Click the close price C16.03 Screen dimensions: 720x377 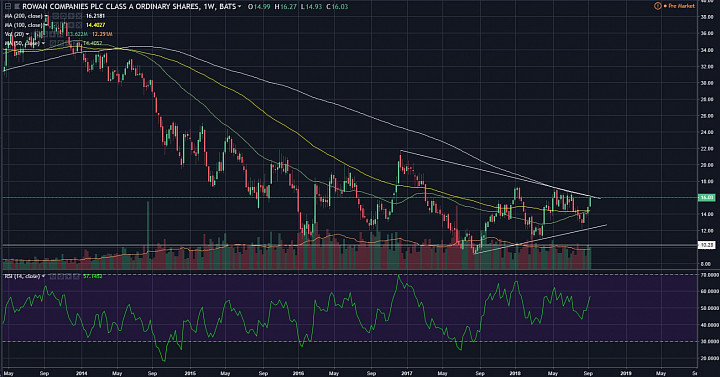pos(337,6)
